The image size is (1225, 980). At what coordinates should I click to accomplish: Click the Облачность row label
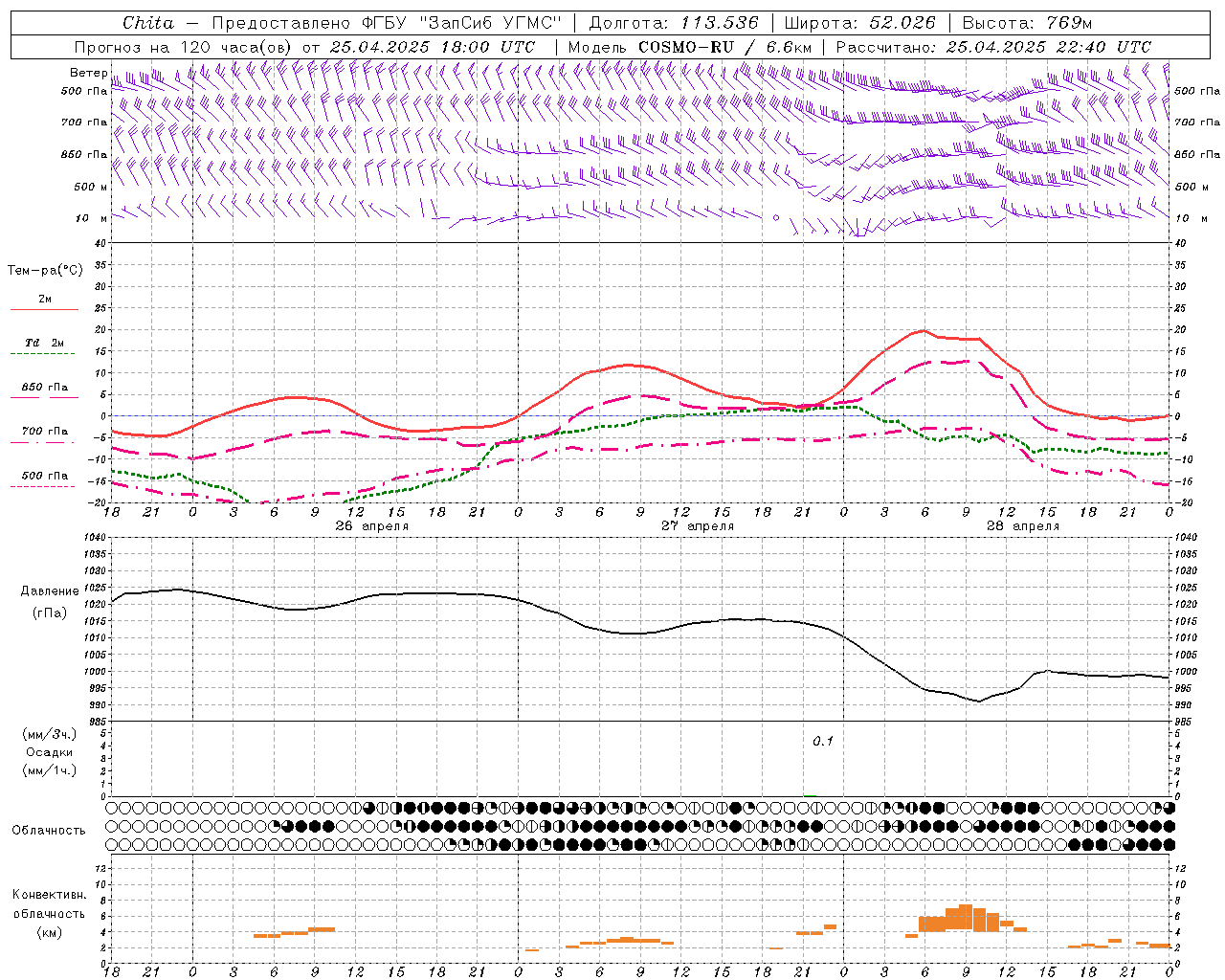[x=49, y=831]
